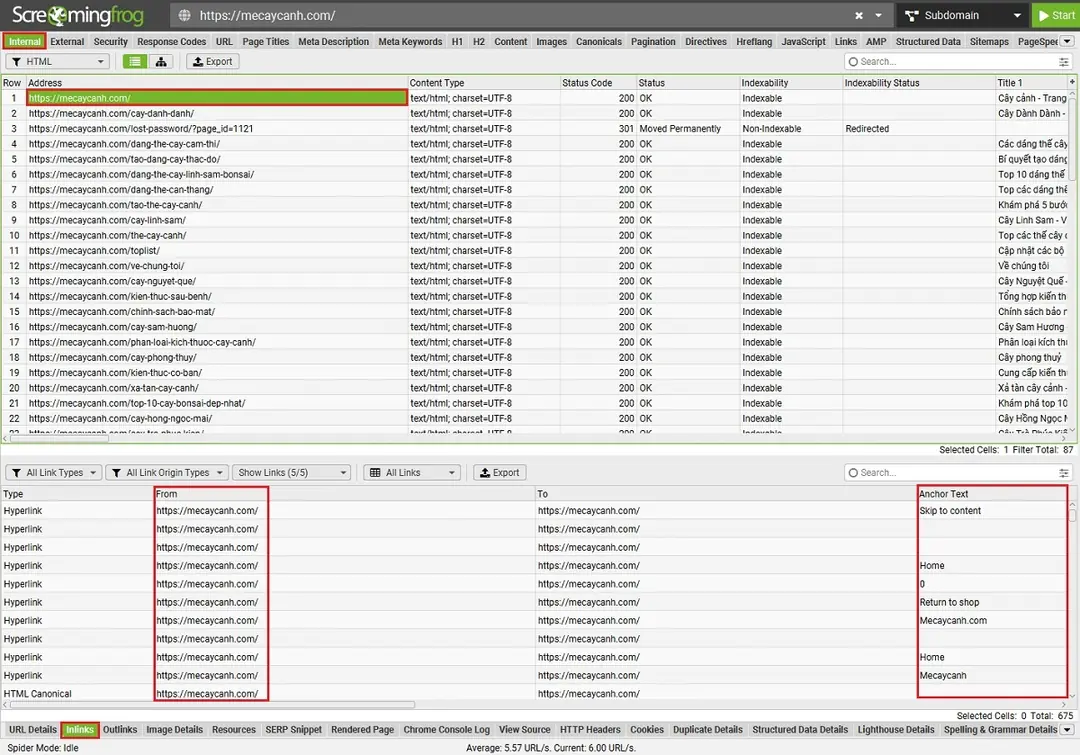This screenshot has height=755, width=1080.
Task: Click the Screaming Frog logo
Action: pyautogui.click(x=78, y=16)
